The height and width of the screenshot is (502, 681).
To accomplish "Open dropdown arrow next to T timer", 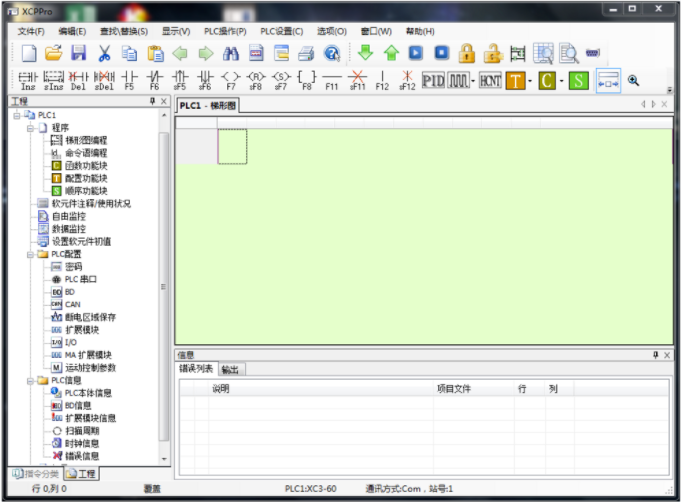I will (530, 80).
